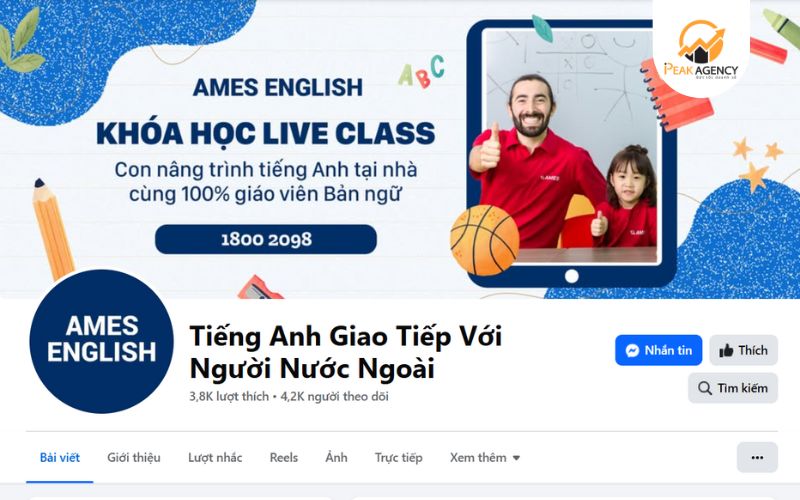Screen dimensions: 800x500
Task: Go to the Reels tab
Action: point(284,458)
